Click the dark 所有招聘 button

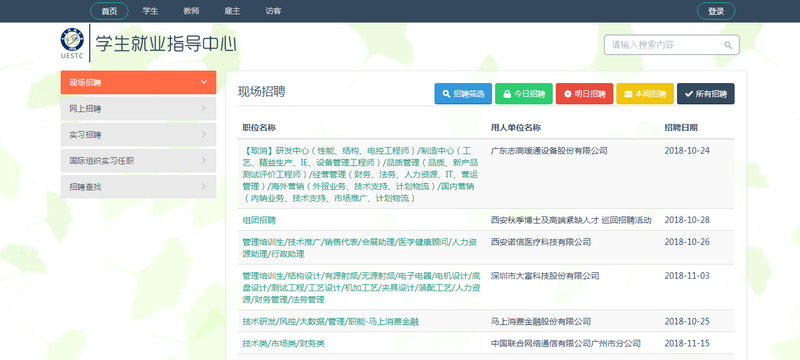click(706, 94)
